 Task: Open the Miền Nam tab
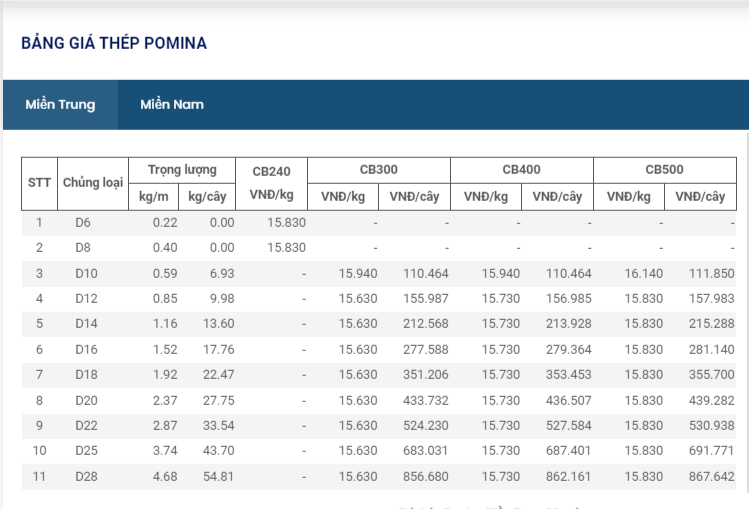point(172,105)
